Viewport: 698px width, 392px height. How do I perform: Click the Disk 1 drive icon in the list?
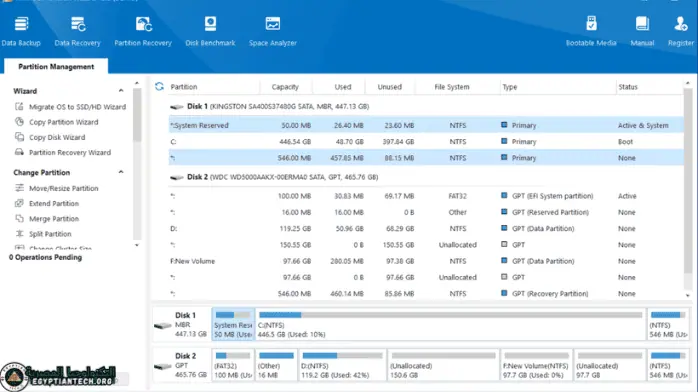pos(177,107)
